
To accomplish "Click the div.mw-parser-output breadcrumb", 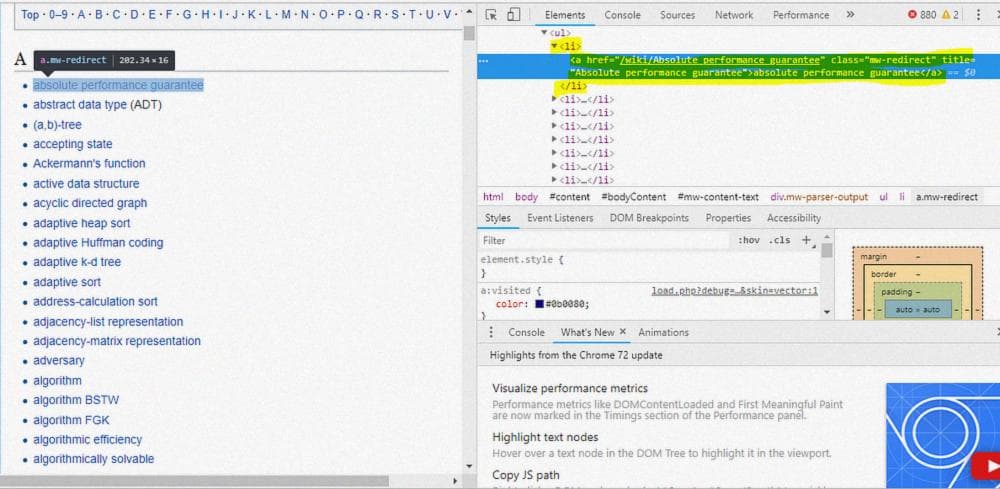I will [x=819, y=197].
